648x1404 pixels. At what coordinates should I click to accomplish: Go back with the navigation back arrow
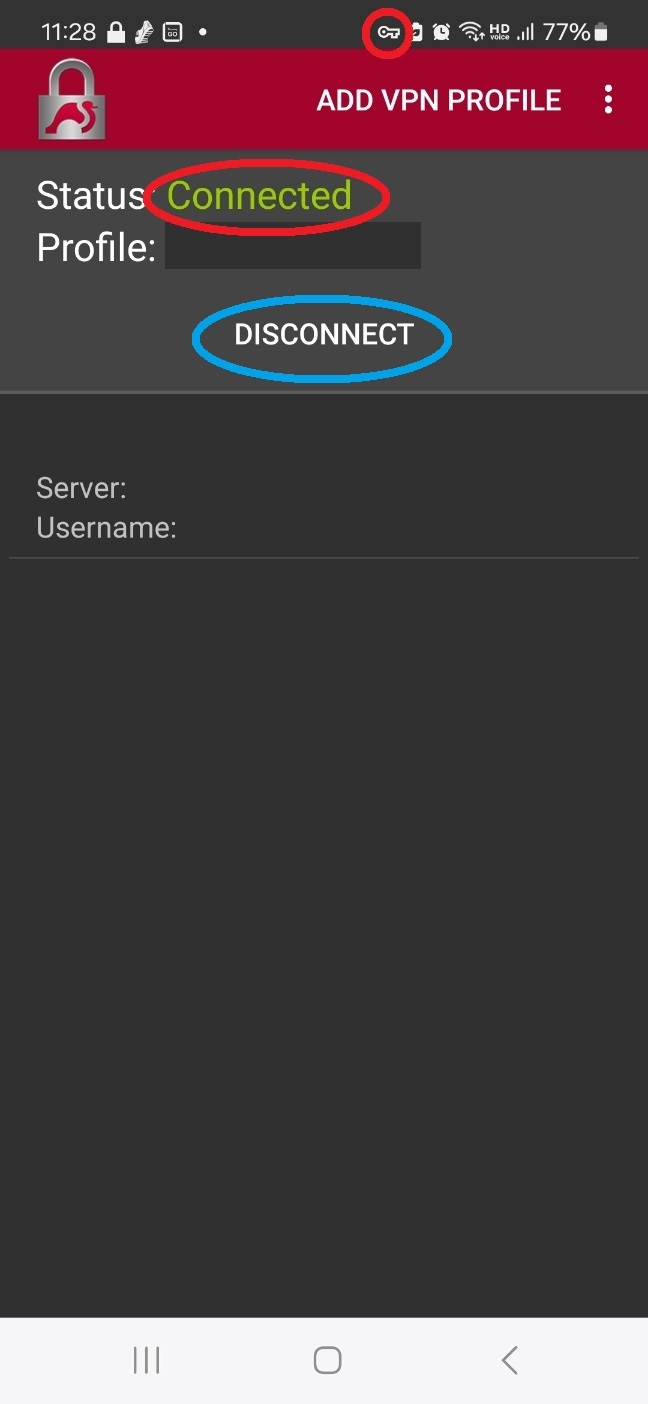coord(509,1360)
